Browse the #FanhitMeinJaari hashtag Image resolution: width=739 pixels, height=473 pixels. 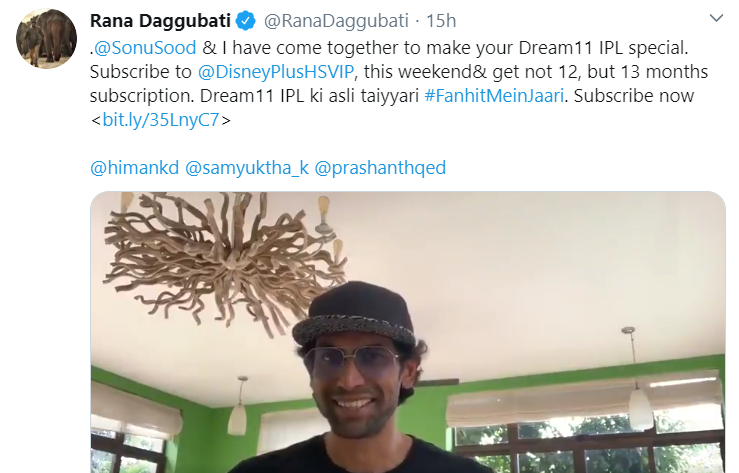(494, 96)
